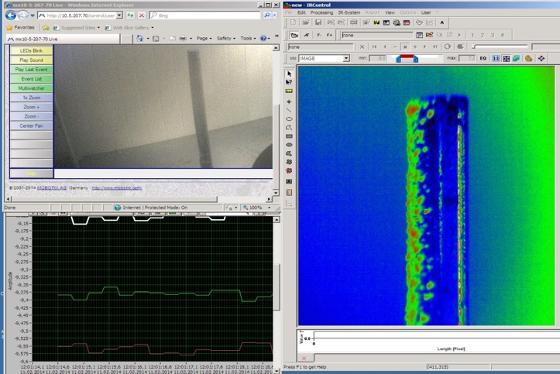Select the arrow pointer tool
The height and width of the screenshot is (374, 560).
289,74
